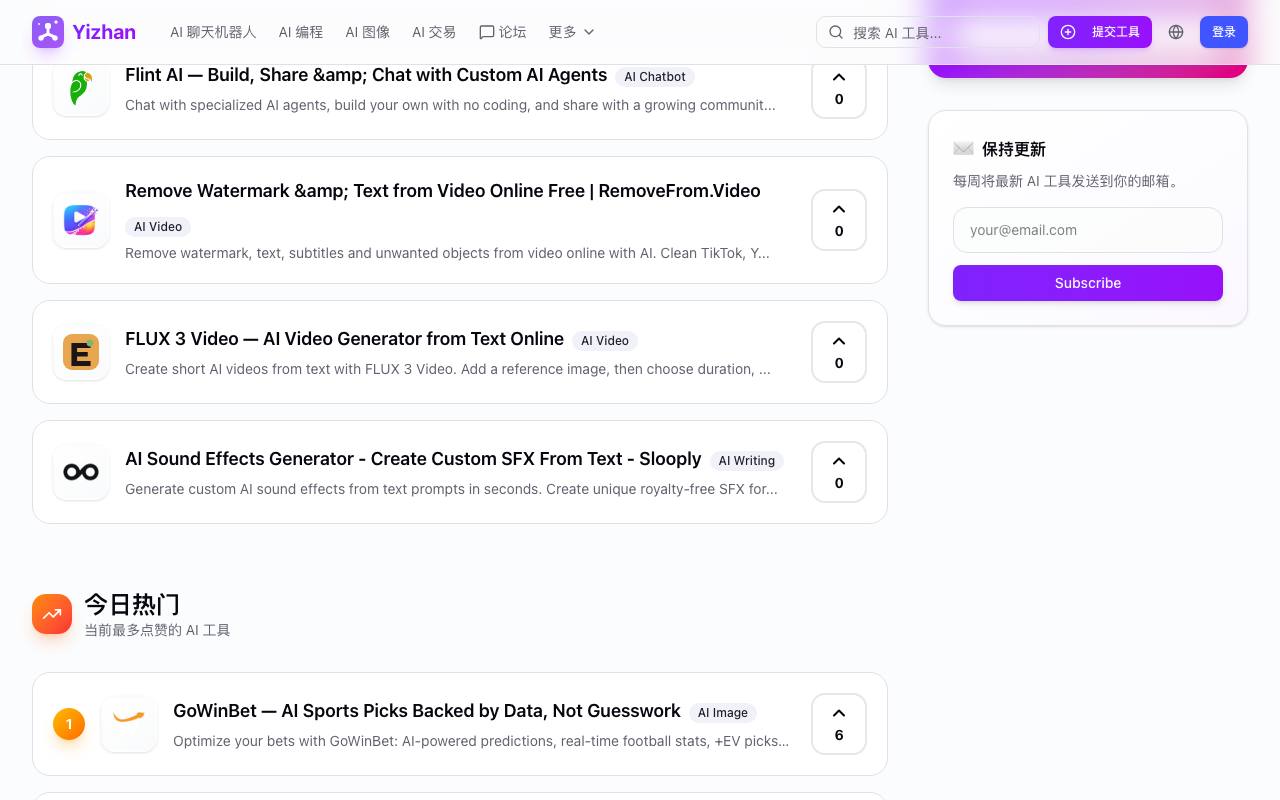
Task: Go to AI 图像 section
Action: click(368, 32)
